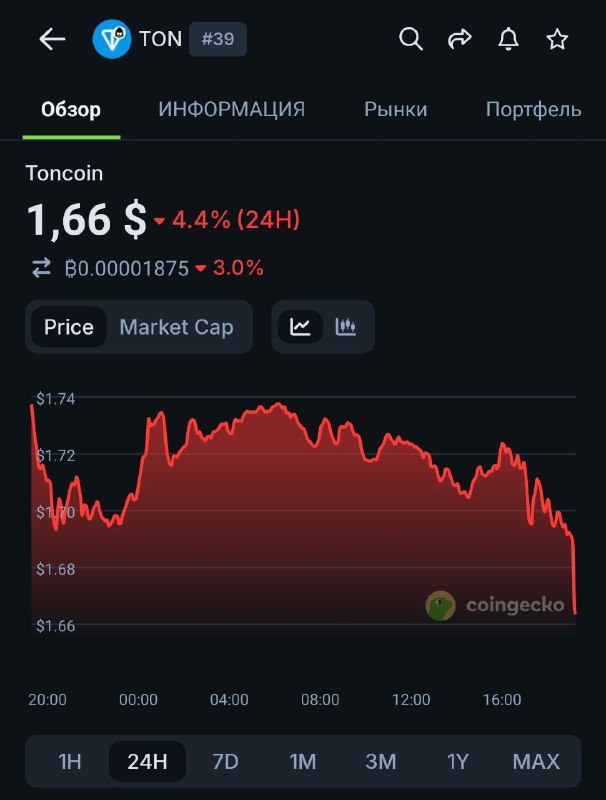Tap the back arrow

tap(51, 39)
